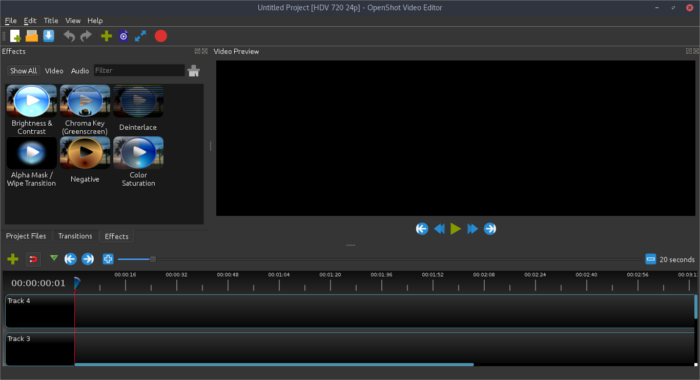Add a track with the timeline green plus
The height and width of the screenshot is (380, 700).
click(x=12, y=259)
